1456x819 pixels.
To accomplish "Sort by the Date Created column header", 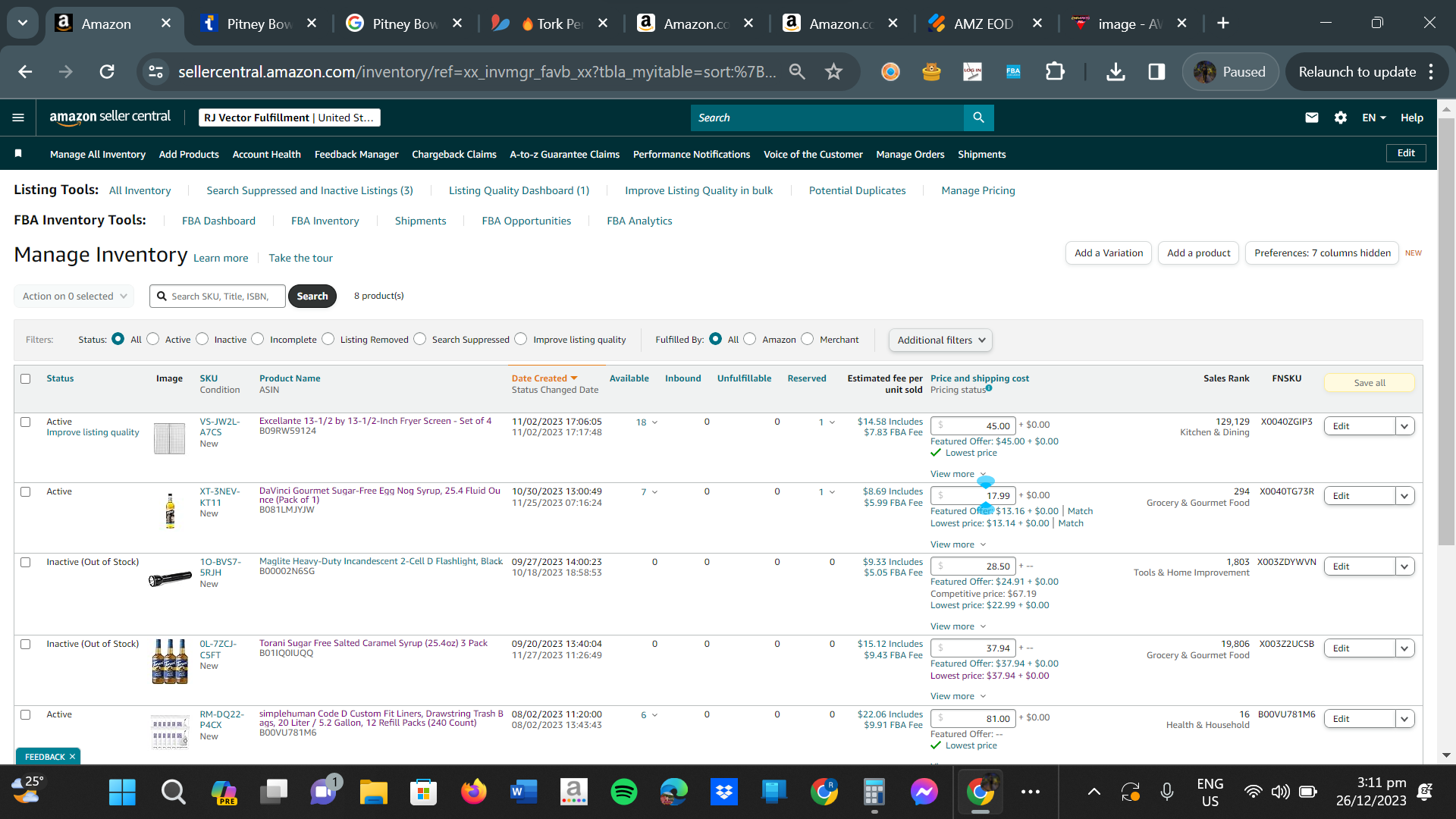I will point(544,378).
